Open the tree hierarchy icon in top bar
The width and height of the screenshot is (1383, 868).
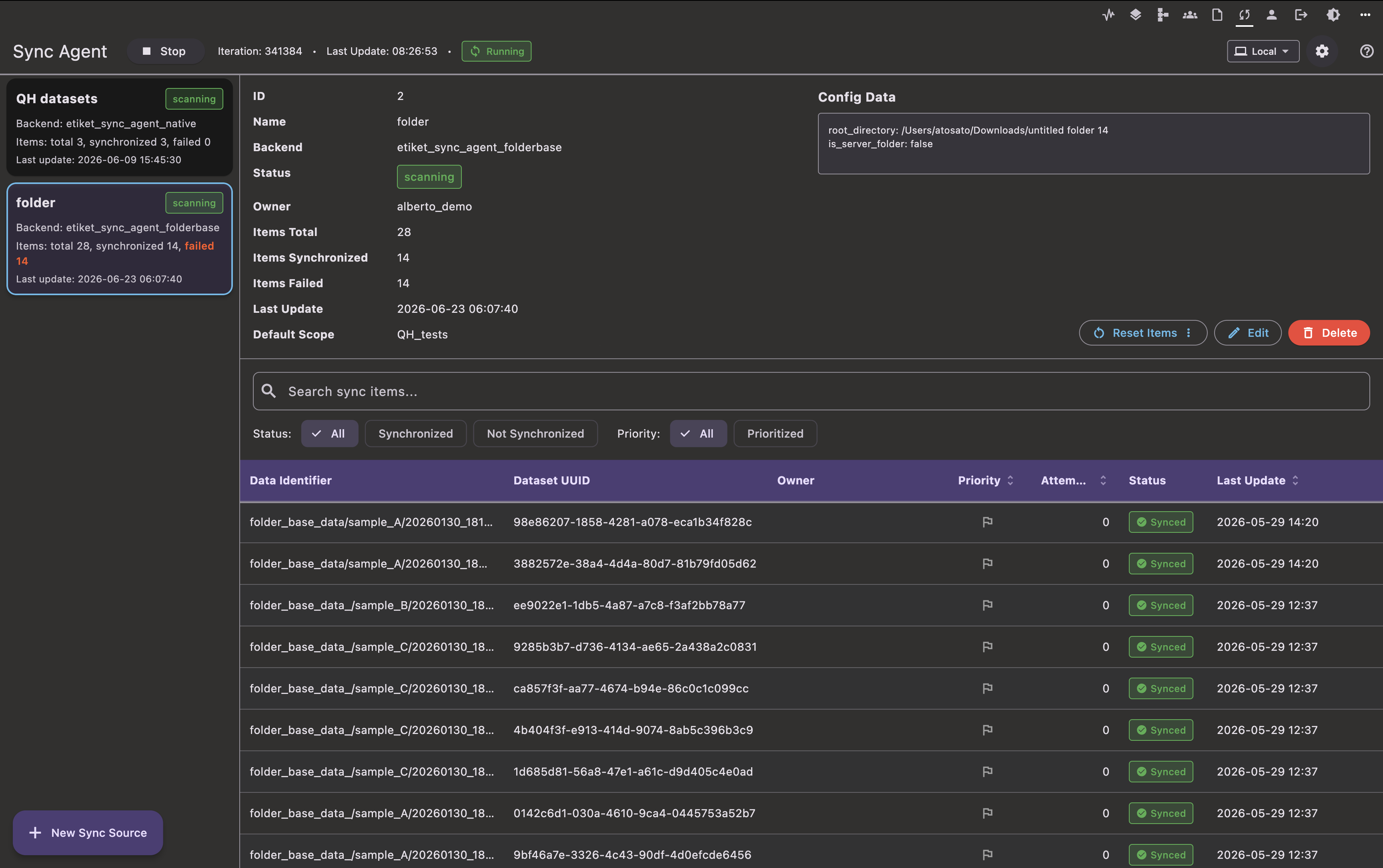pos(1163,16)
